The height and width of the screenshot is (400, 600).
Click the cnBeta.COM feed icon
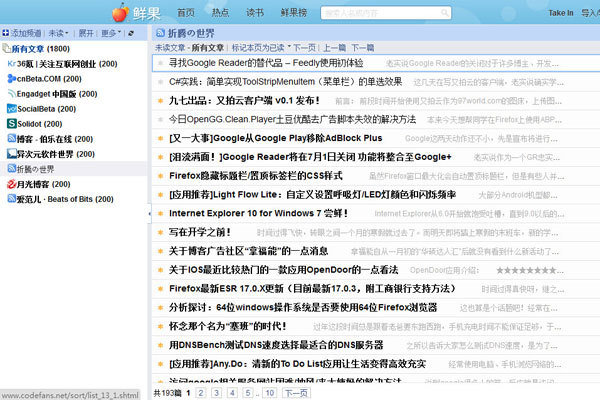(x=11, y=78)
